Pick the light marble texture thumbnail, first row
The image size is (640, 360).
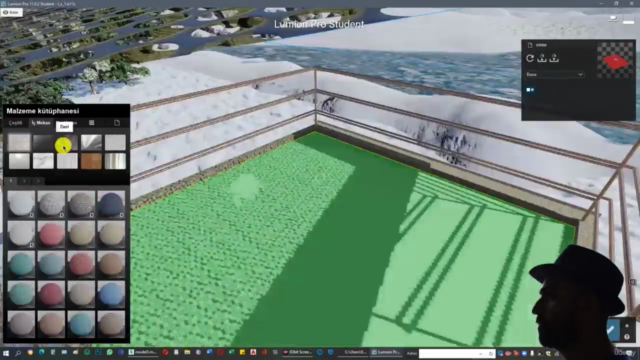pyautogui.click(x=19, y=143)
